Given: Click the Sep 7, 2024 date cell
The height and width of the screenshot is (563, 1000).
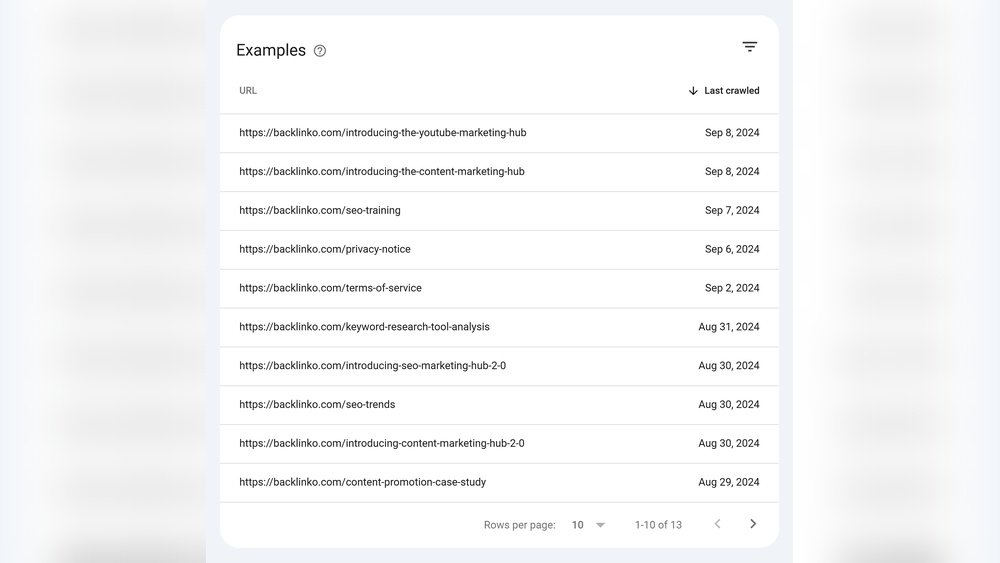Looking at the screenshot, I should pyautogui.click(x=732, y=210).
